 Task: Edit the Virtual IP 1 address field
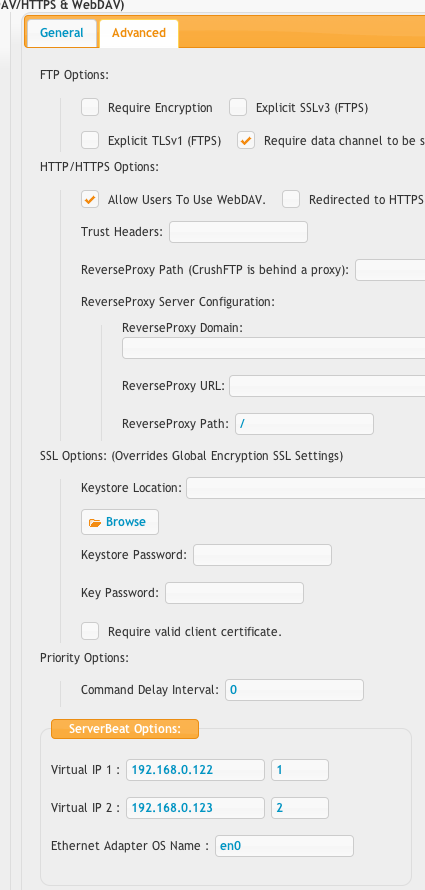click(195, 770)
